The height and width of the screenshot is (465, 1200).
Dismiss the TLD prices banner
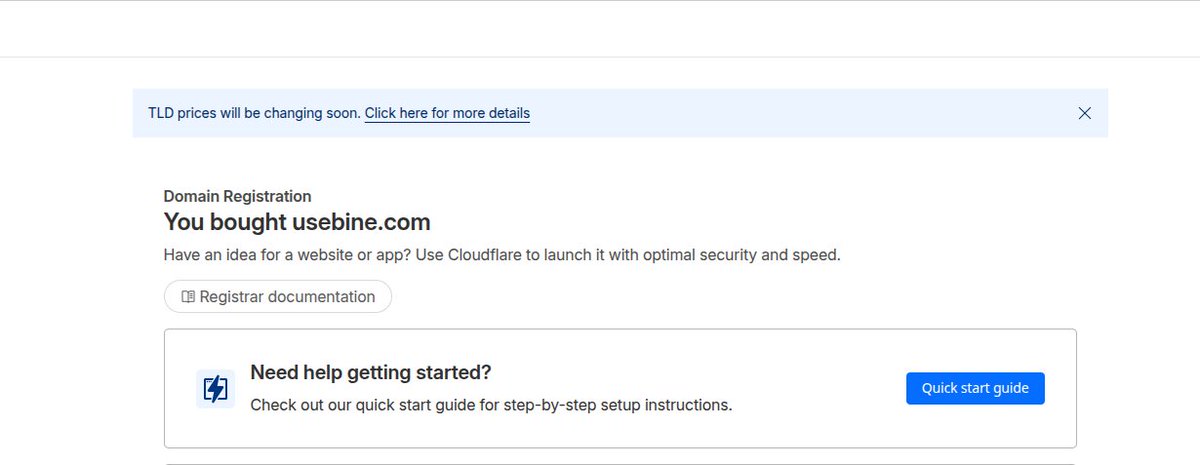(x=1084, y=113)
